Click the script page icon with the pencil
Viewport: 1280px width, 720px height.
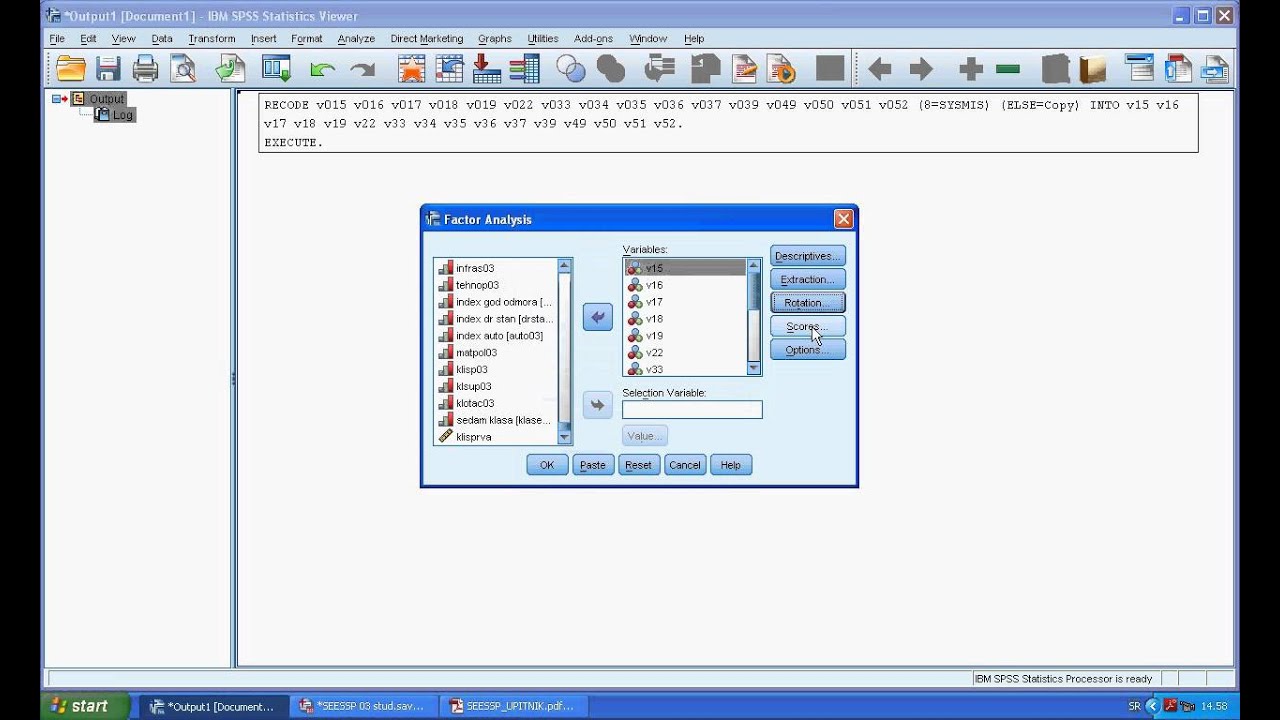[x=745, y=69]
